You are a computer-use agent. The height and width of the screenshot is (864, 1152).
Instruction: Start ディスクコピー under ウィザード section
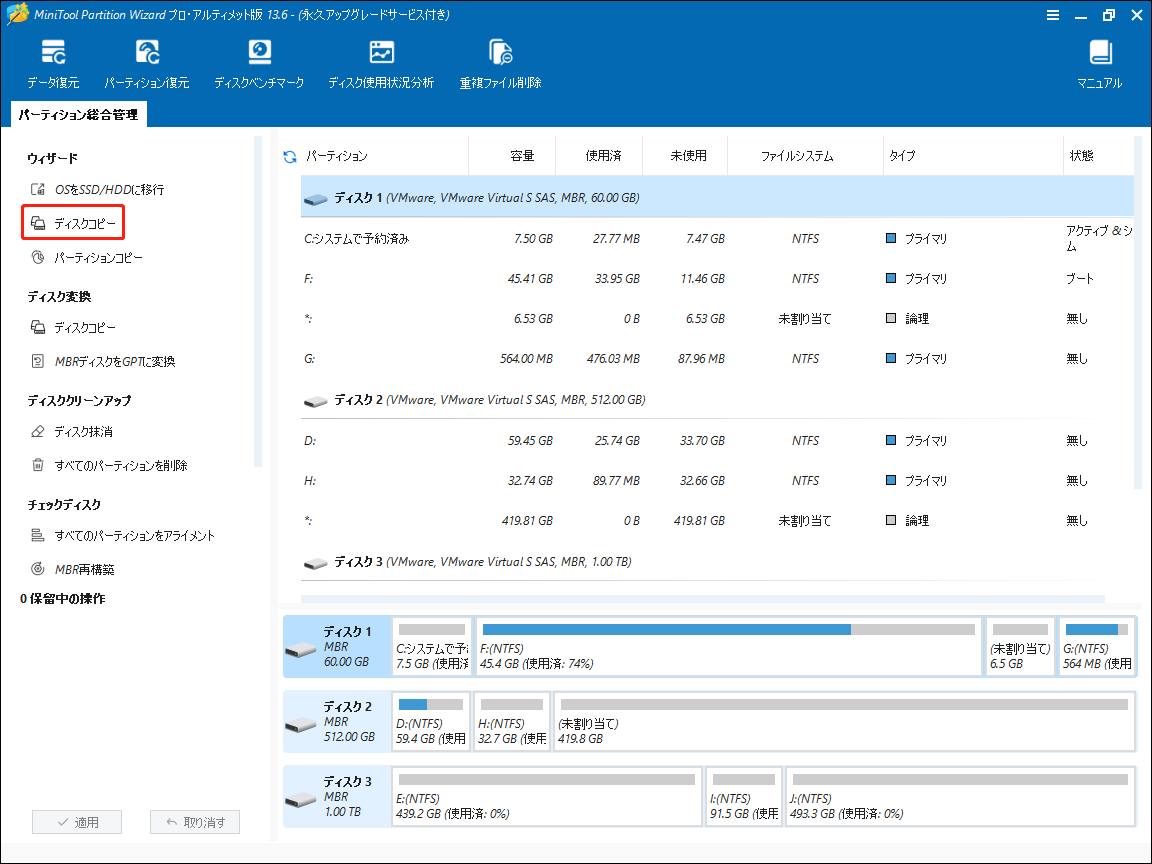[x=73, y=223]
